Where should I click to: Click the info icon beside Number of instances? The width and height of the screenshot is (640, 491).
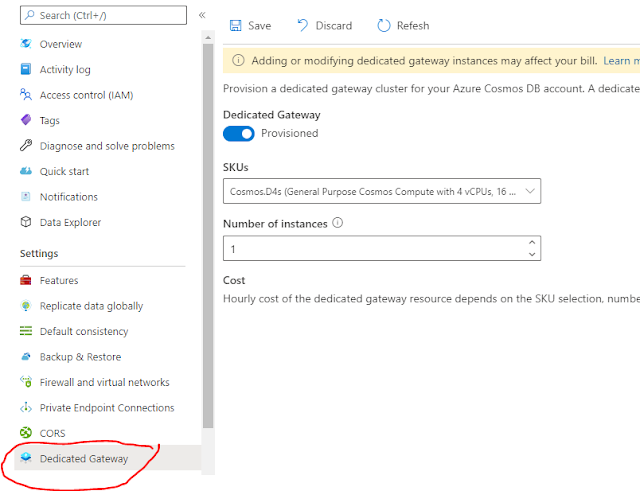[338, 223]
